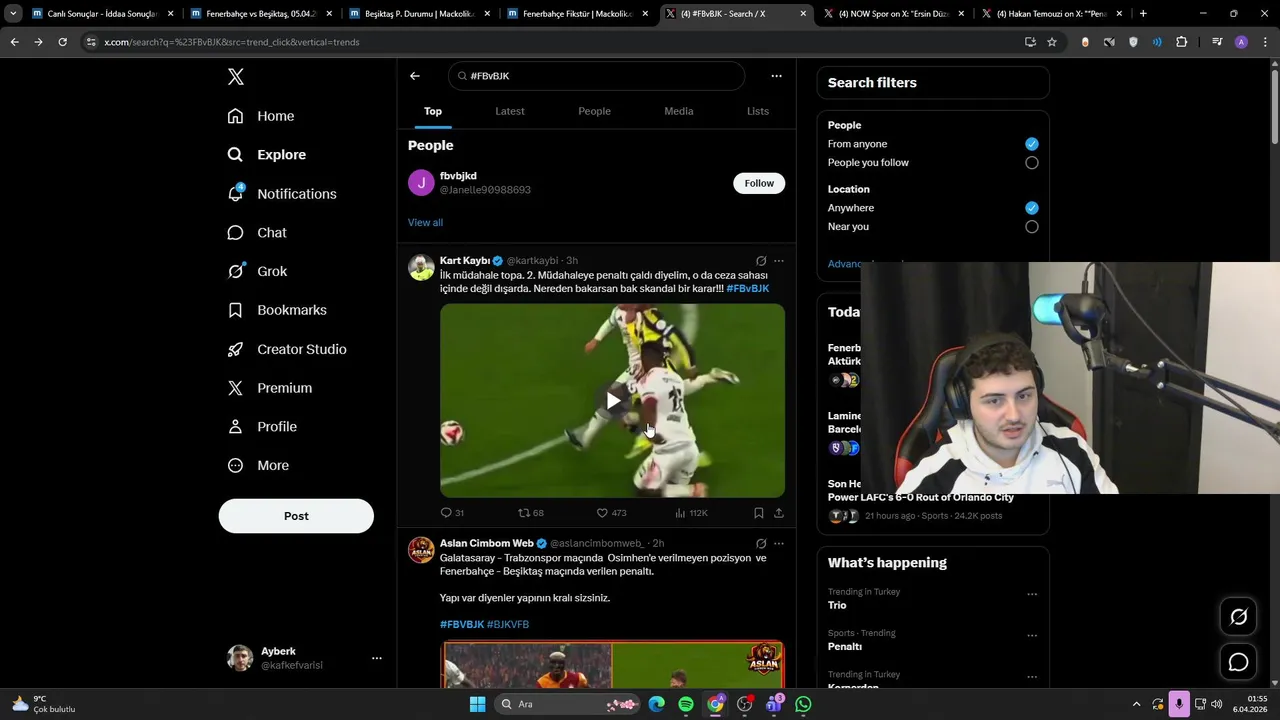This screenshot has width=1280, height=720.
Task: Reply to Kart Kaybı post with 31 replies
Action: pyautogui.click(x=452, y=513)
